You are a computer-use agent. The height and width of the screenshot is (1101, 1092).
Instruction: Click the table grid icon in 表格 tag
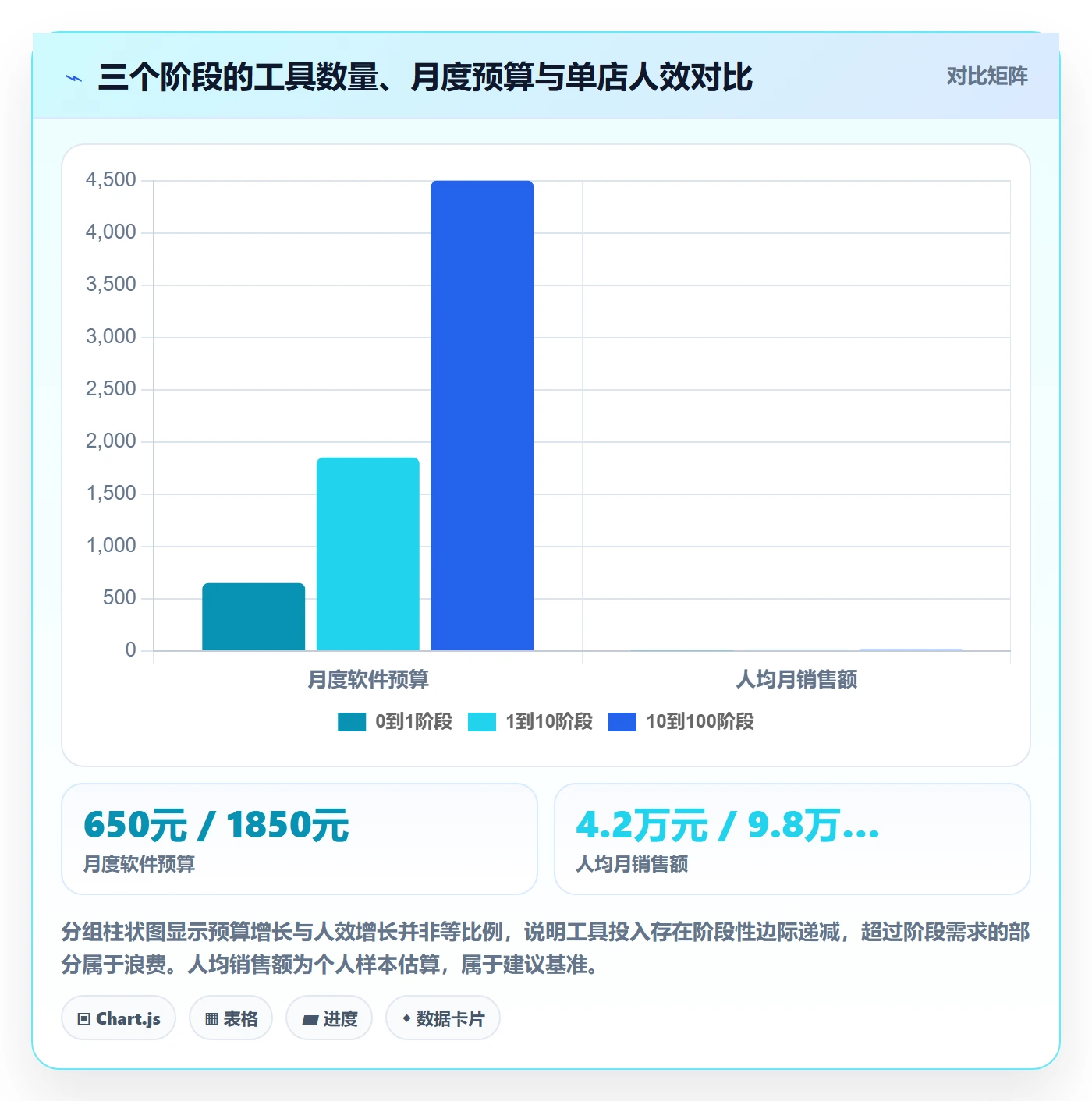pyautogui.click(x=211, y=1018)
